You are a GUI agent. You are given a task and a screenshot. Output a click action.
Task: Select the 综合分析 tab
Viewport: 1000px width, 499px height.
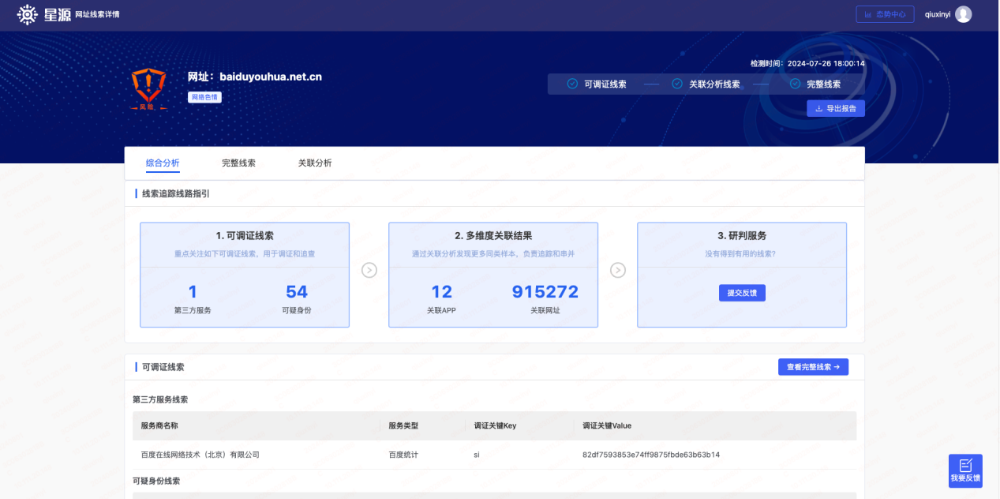pos(162,163)
